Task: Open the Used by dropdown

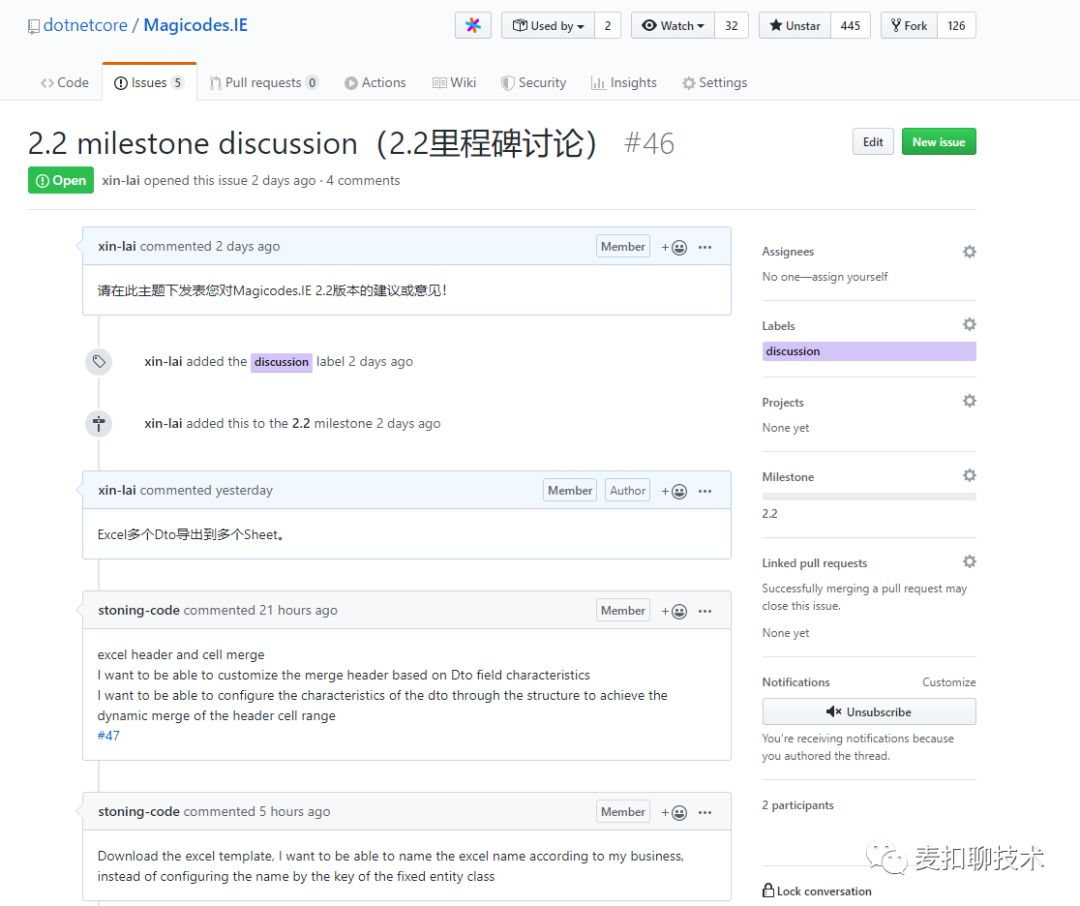Action: (548, 25)
